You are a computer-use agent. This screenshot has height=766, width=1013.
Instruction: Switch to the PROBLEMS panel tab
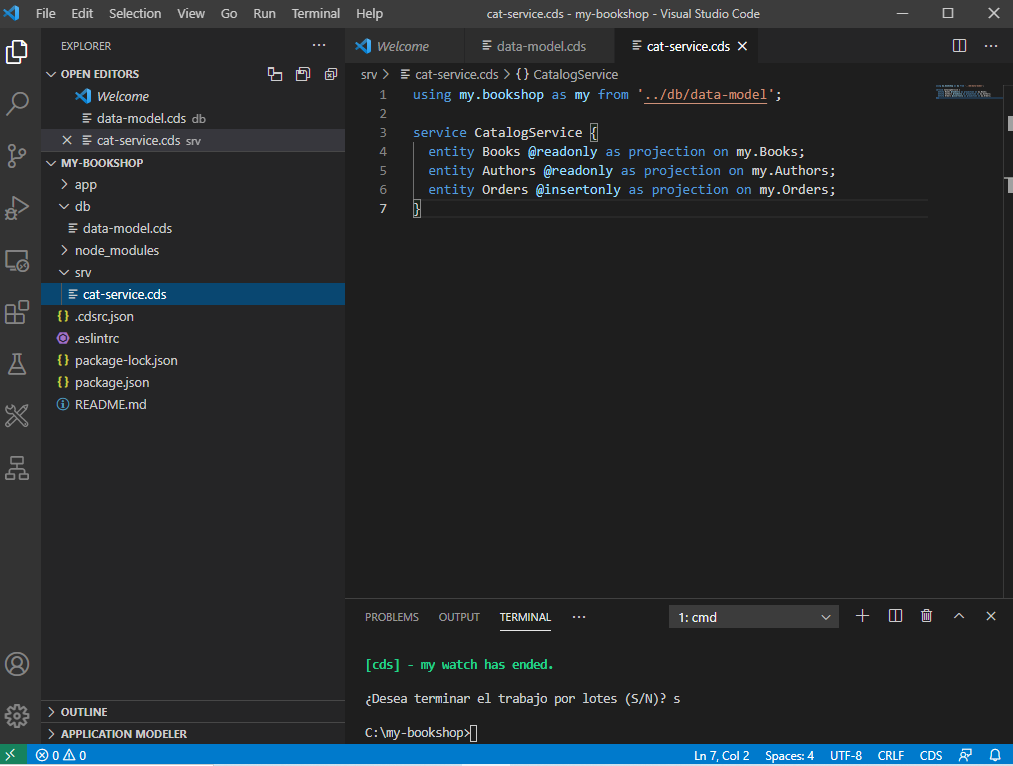click(392, 617)
